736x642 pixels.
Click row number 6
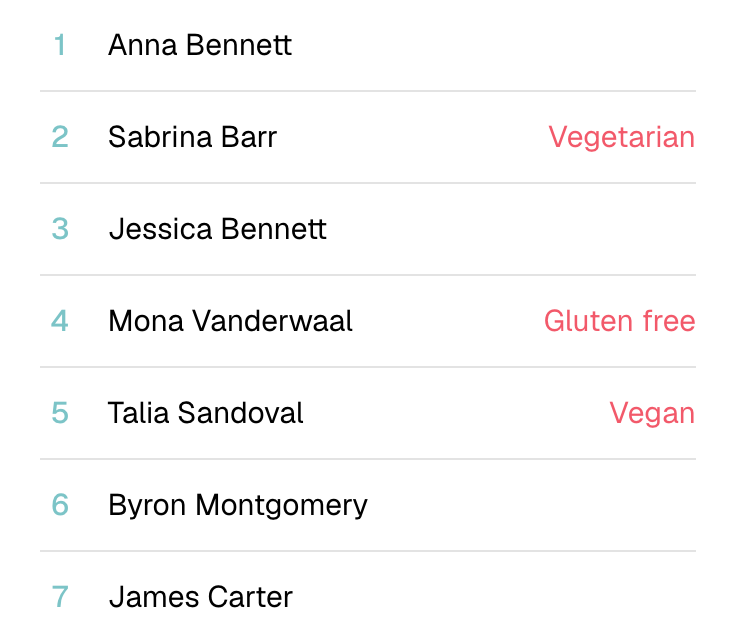click(60, 505)
